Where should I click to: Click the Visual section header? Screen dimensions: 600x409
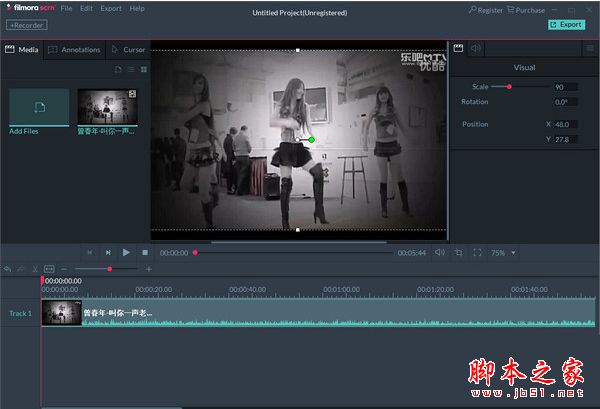pos(524,68)
